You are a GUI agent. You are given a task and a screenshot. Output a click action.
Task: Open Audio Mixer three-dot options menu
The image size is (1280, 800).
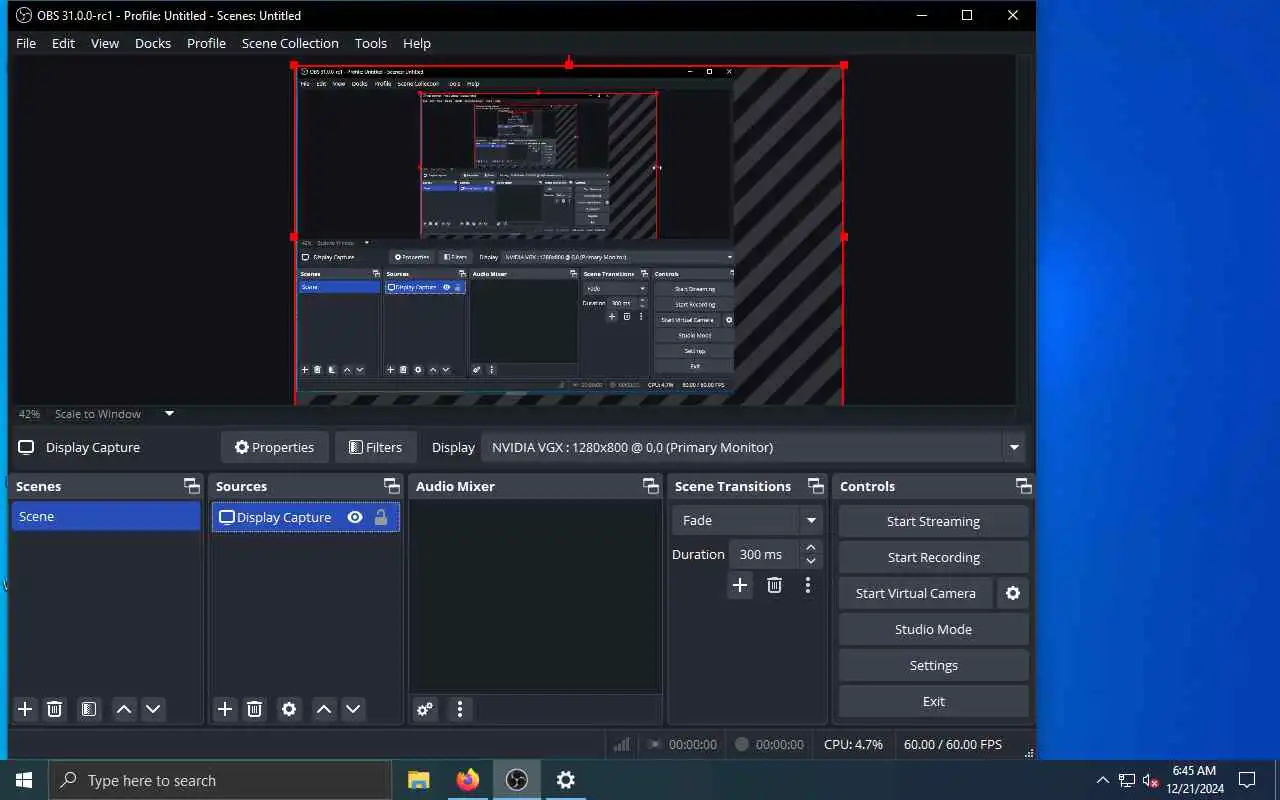pos(460,709)
